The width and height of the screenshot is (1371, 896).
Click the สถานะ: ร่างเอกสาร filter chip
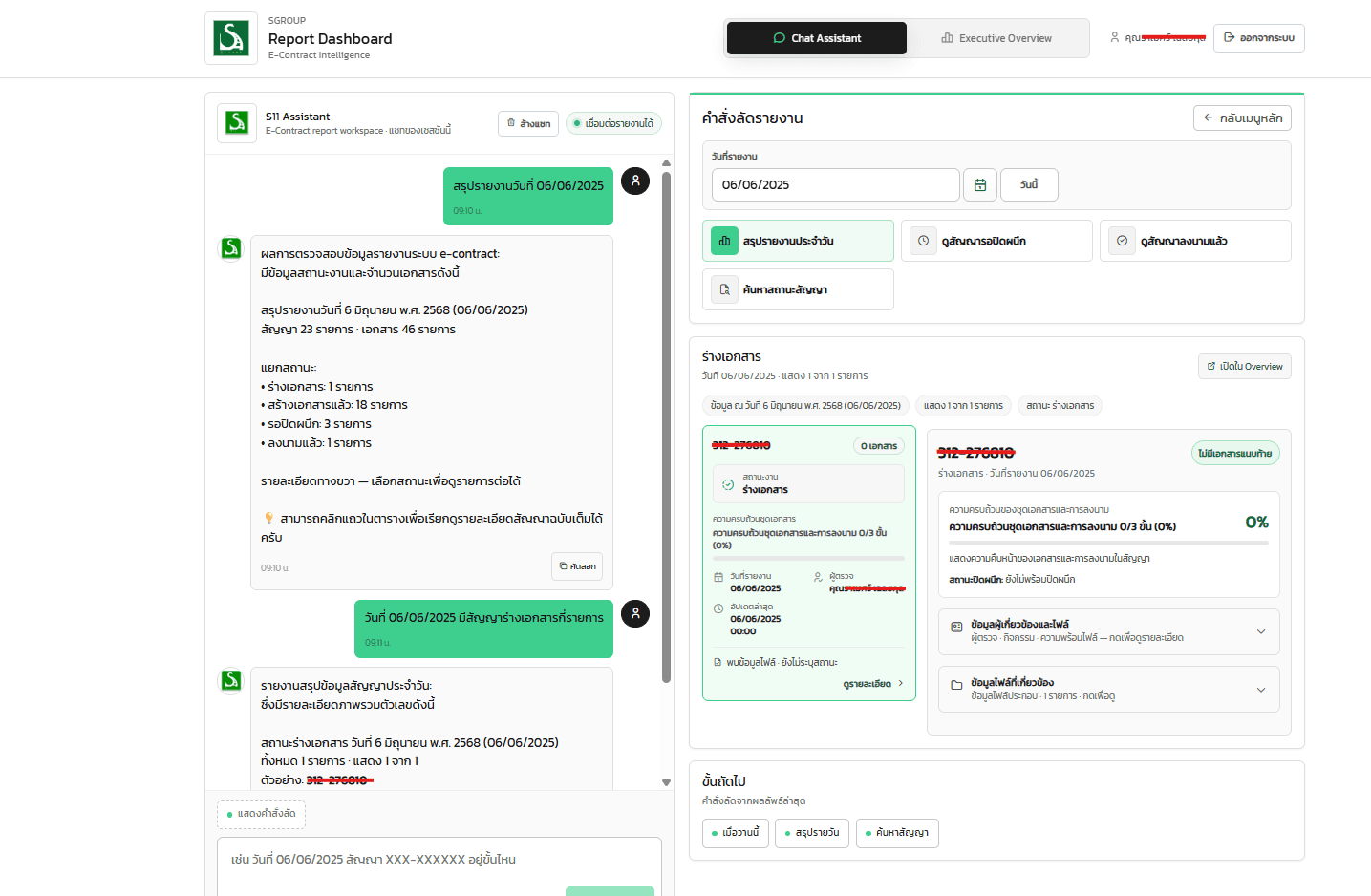click(1060, 406)
